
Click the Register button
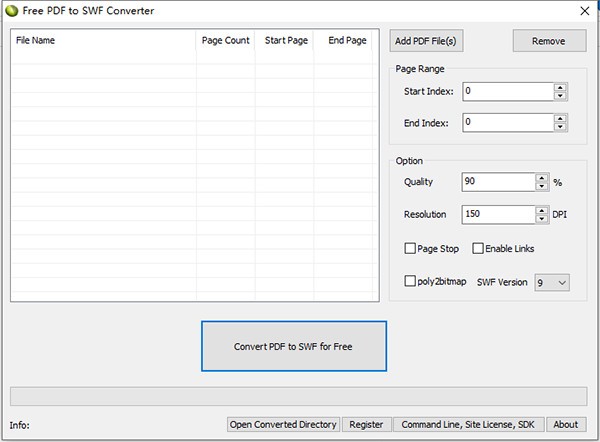(366, 424)
